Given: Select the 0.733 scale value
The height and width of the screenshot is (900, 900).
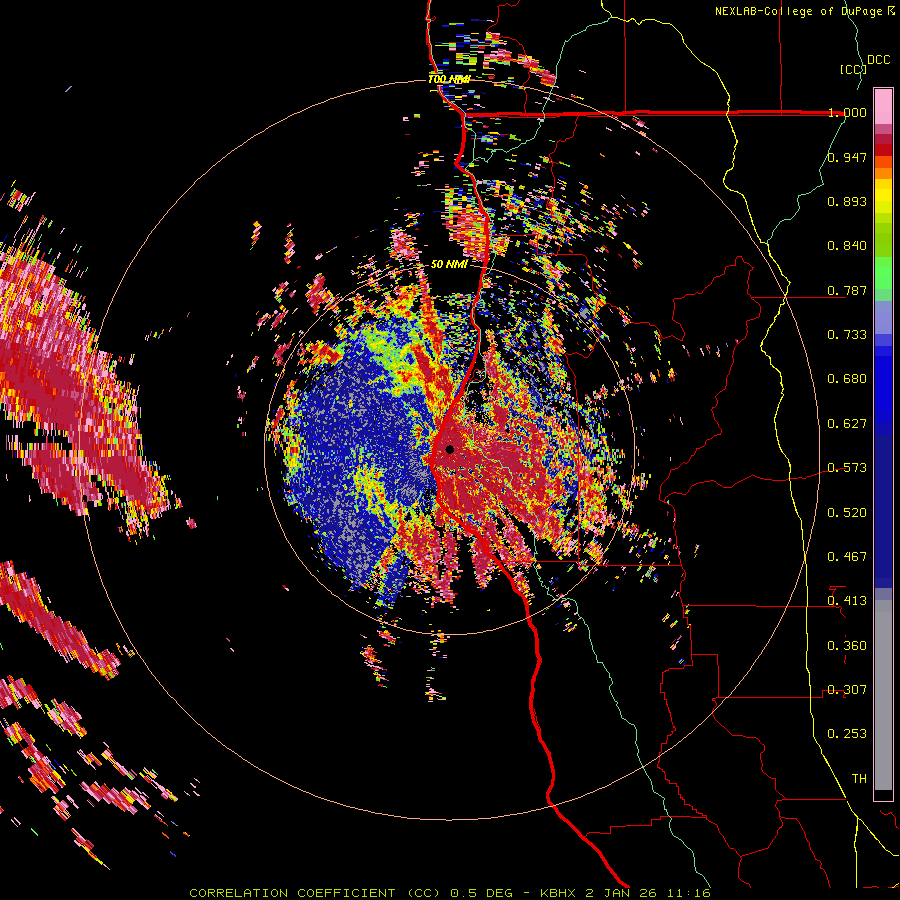Looking at the screenshot, I should pos(847,335).
